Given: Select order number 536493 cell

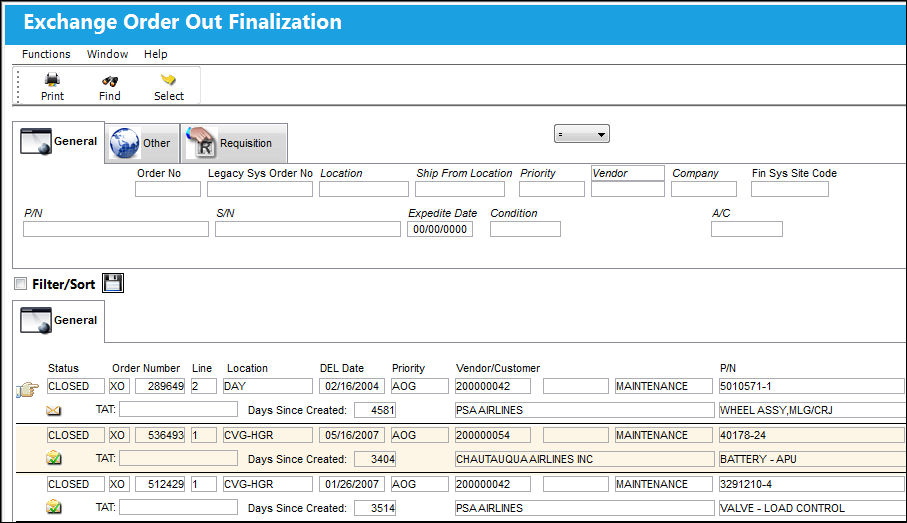Looking at the screenshot, I should click(x=160, y=435).
